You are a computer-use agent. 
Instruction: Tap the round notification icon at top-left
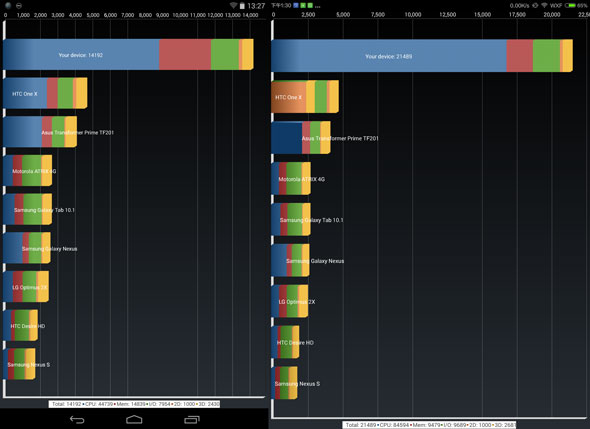[x=8, y=5]
